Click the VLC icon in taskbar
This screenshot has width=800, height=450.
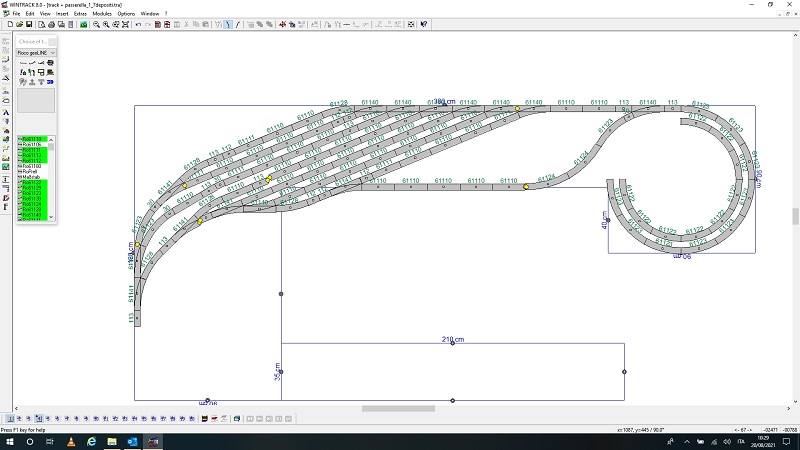[70, 441]
